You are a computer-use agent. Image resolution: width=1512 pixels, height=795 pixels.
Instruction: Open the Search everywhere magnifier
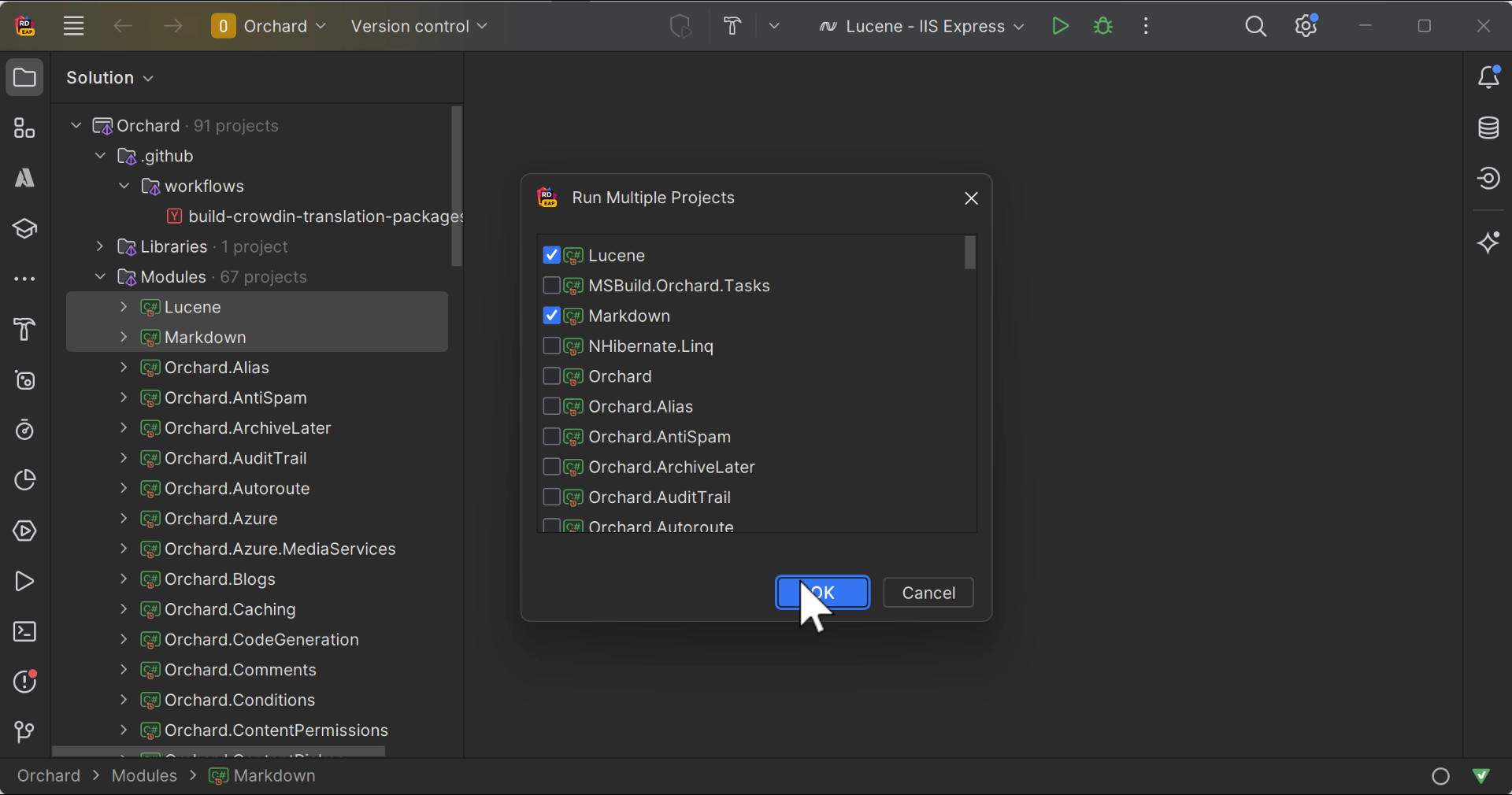(1256, 26)
